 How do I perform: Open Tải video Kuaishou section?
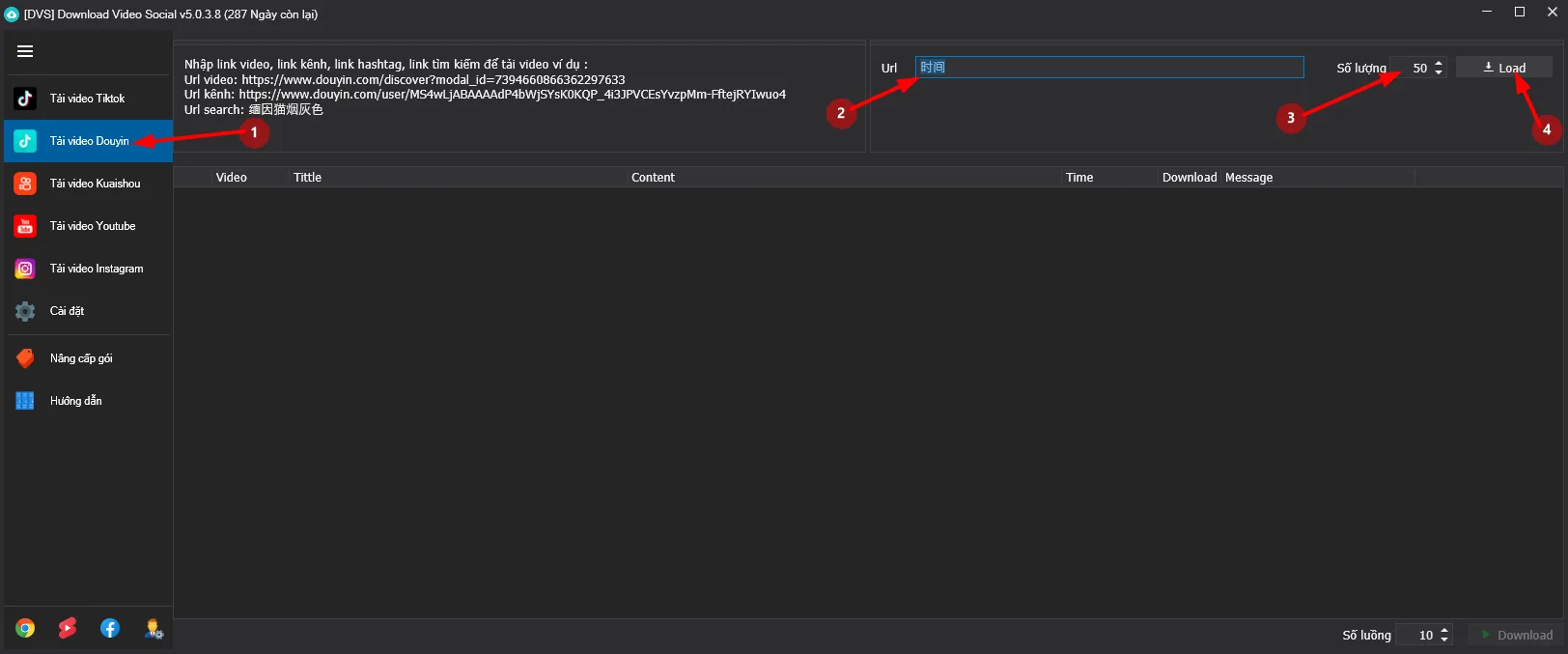88,184
